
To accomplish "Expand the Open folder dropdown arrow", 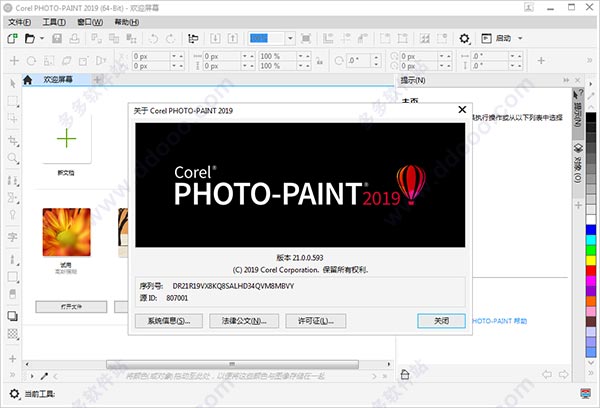I will pyautogui.click(x=42, y=38).
